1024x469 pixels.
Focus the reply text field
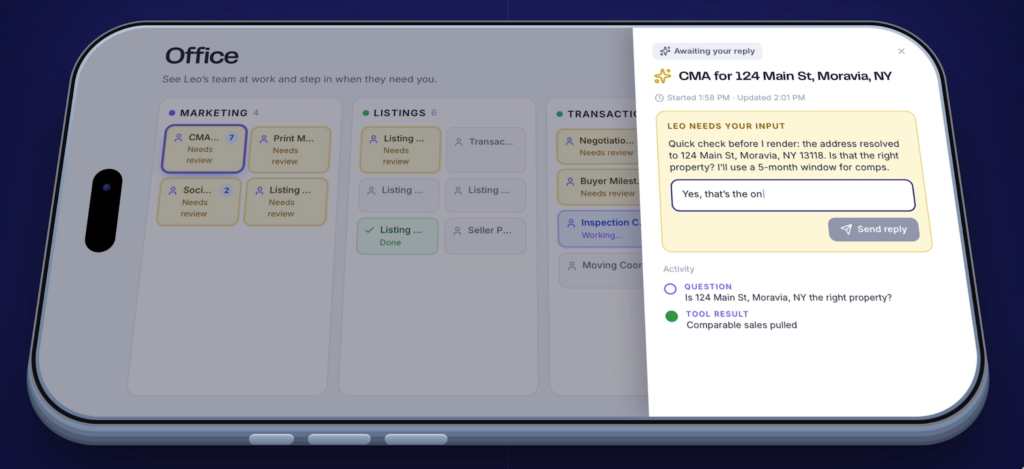click(793, 195)
